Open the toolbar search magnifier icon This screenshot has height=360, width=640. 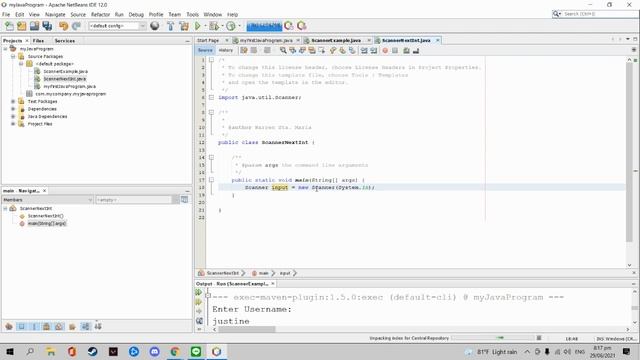pos(556,14)
